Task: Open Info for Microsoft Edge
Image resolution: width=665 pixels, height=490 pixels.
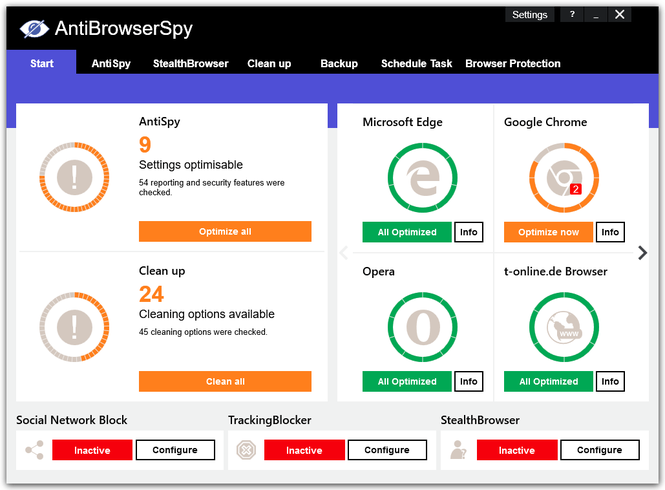Action: (469, 232)
